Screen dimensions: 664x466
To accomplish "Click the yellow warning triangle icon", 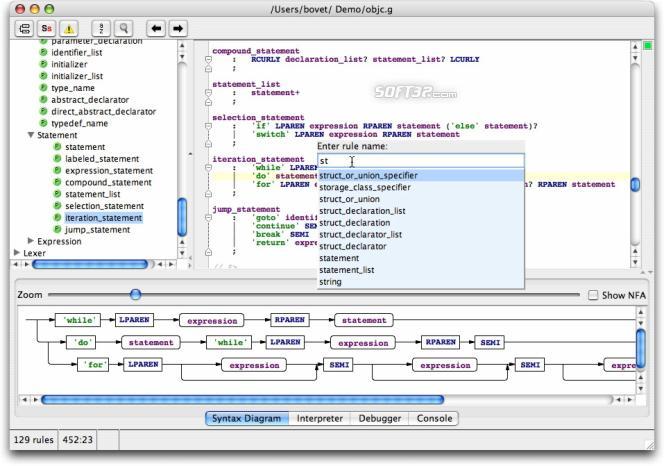I will point(70,29).
